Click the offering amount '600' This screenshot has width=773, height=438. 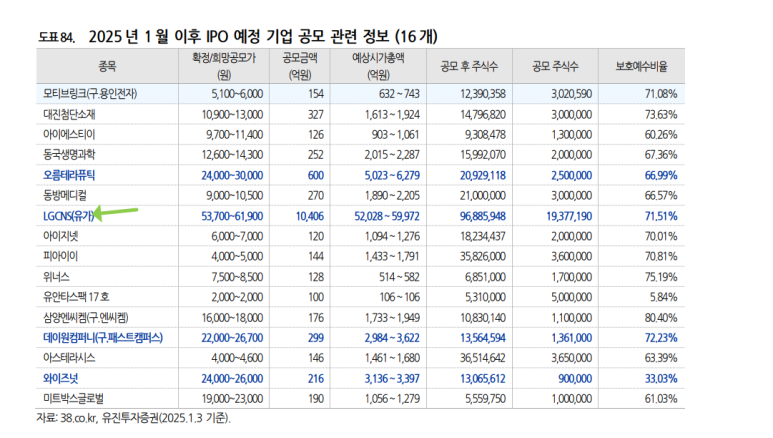[x=316, y=175]
